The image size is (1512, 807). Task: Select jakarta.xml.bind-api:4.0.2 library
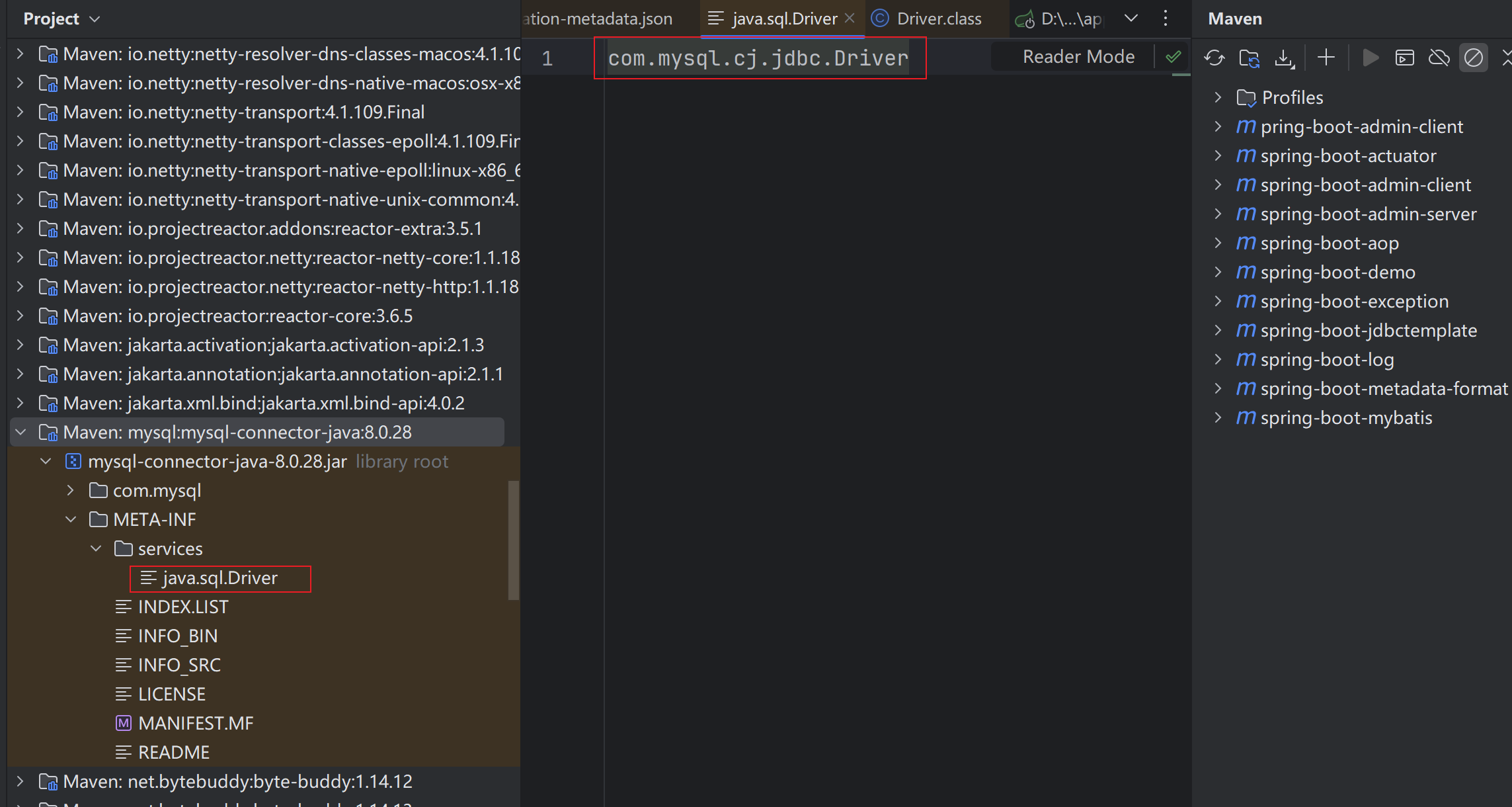(x=264, y=403)
